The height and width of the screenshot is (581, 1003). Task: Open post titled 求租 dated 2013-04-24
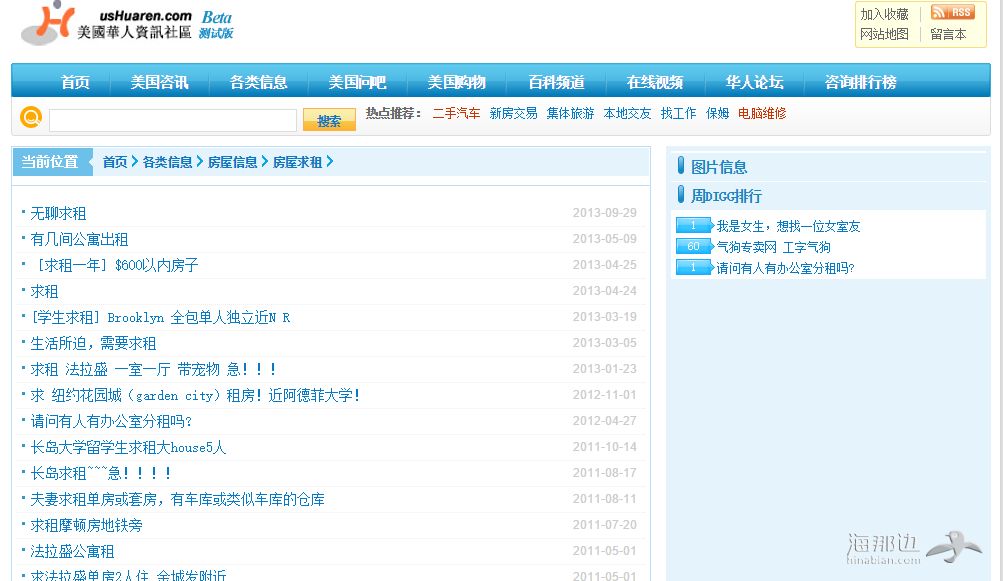(44, 291)
